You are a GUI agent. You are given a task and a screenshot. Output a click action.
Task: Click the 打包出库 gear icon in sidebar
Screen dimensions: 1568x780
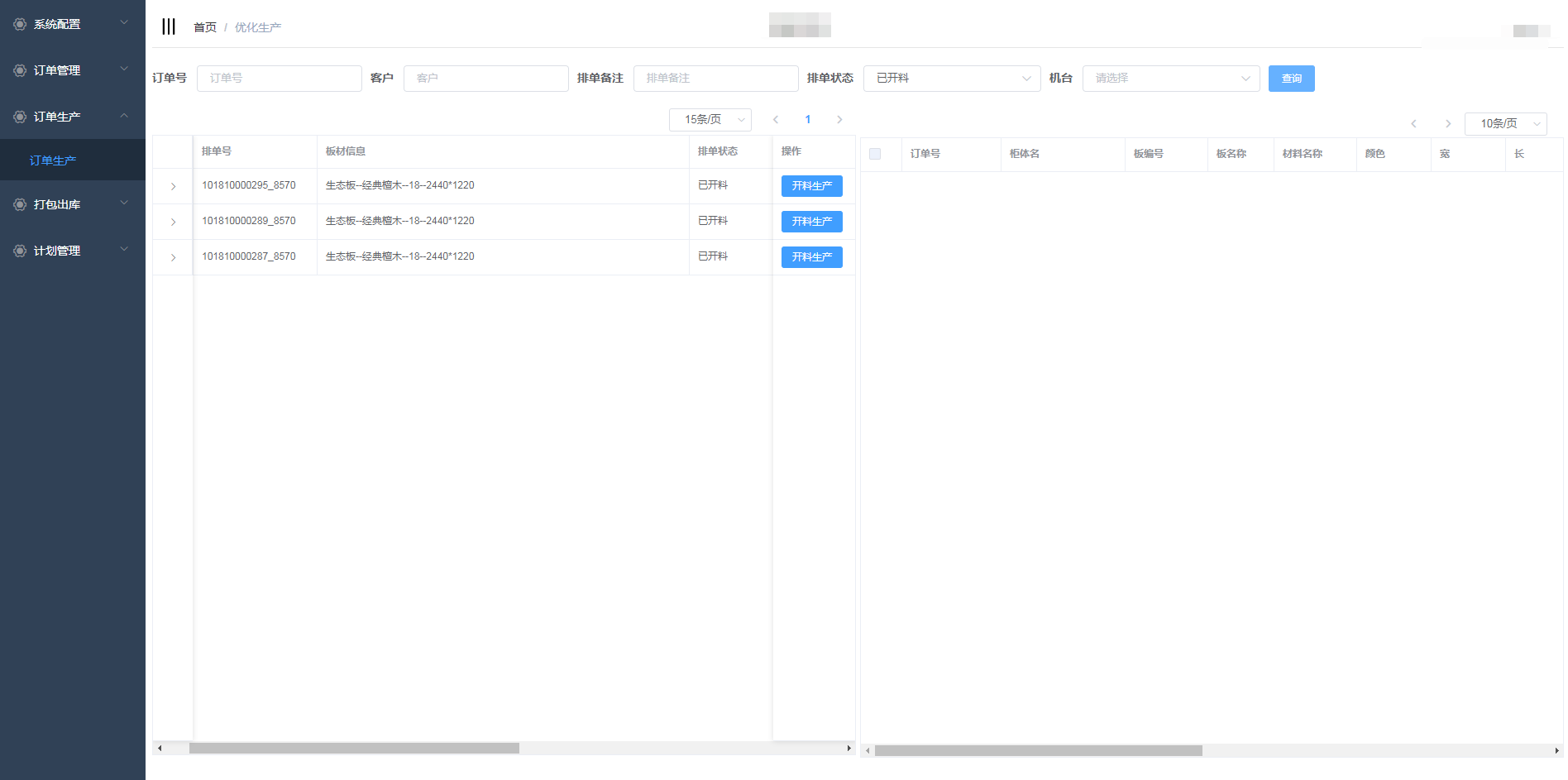(x=20, y=204)
